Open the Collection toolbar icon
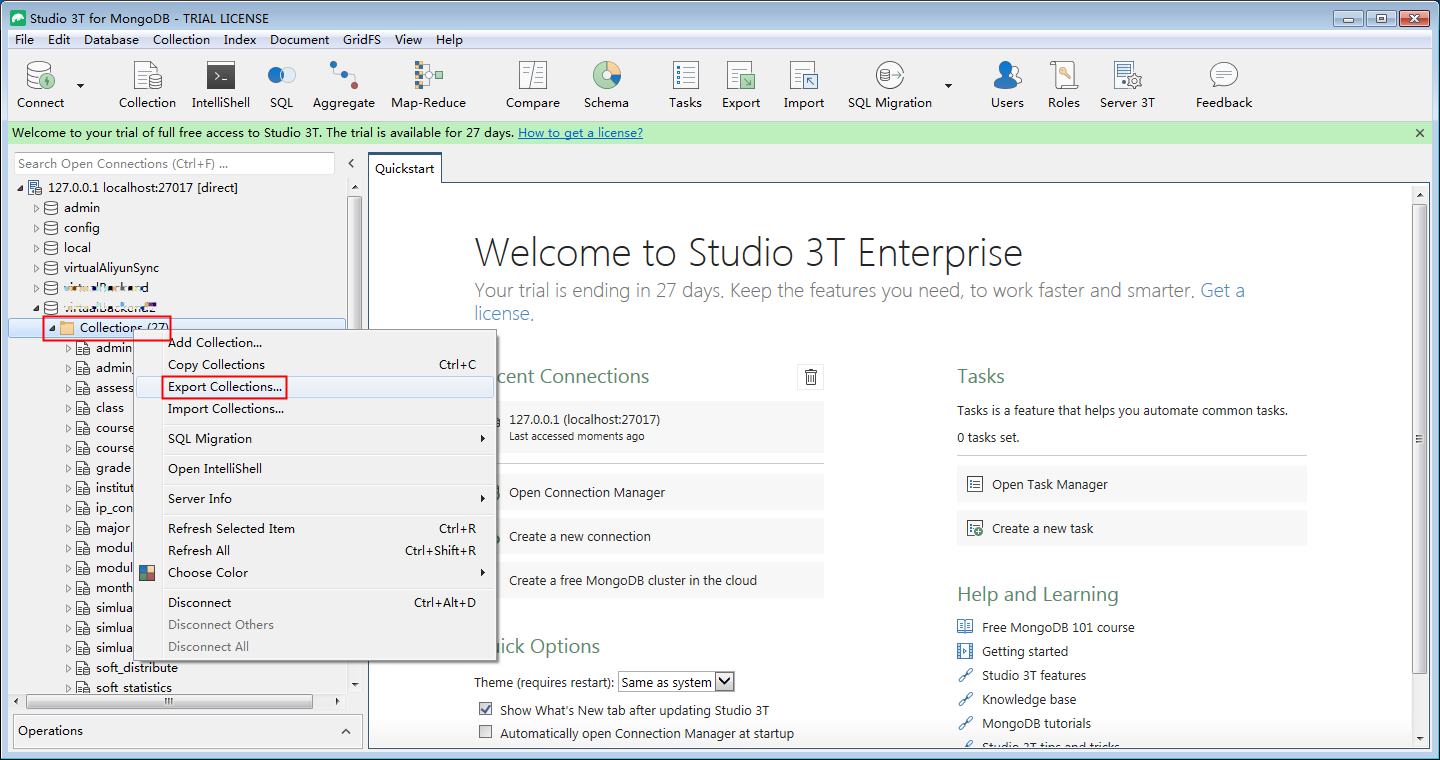The height and width of the screenshot is (760, 1440). [x=147, y=76]
